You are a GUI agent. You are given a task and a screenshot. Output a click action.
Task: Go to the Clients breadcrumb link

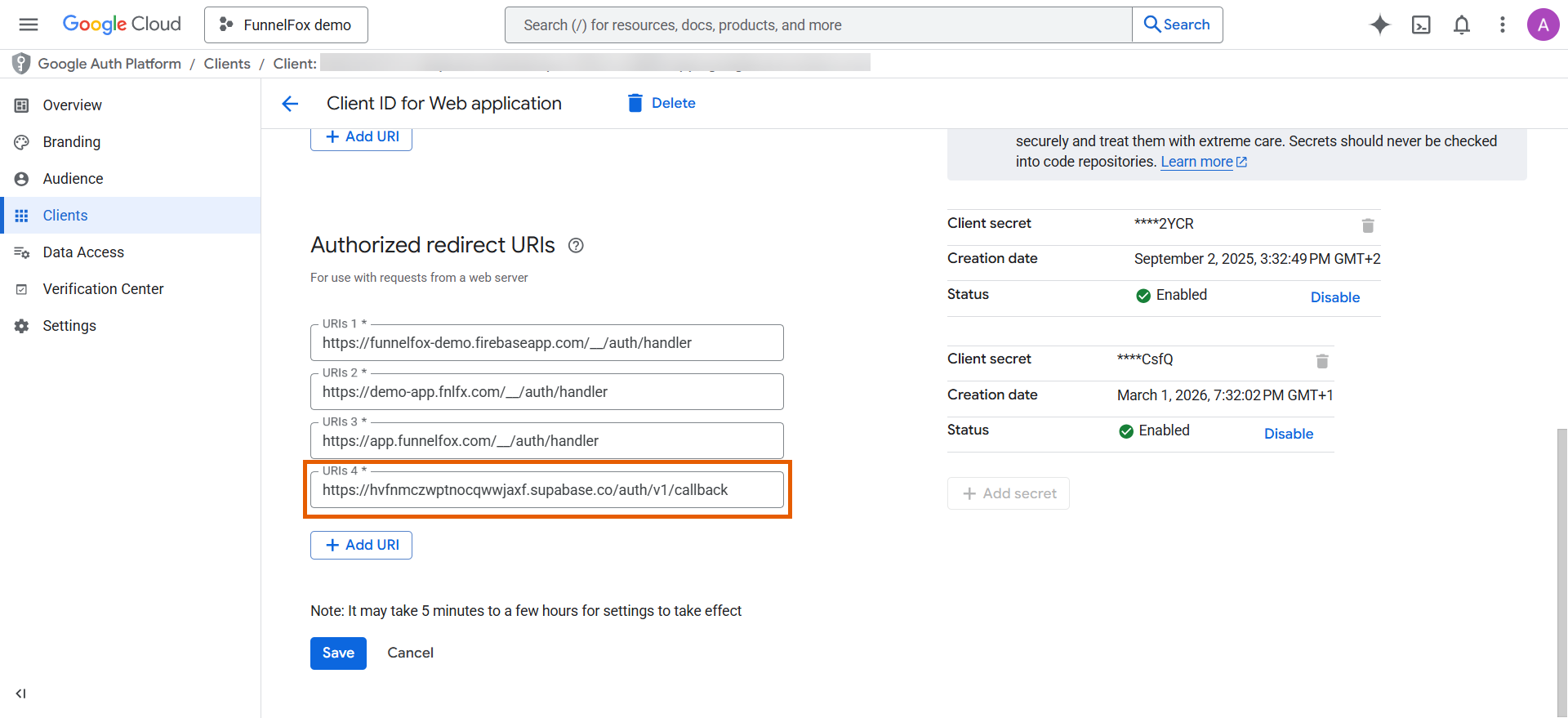227,64
